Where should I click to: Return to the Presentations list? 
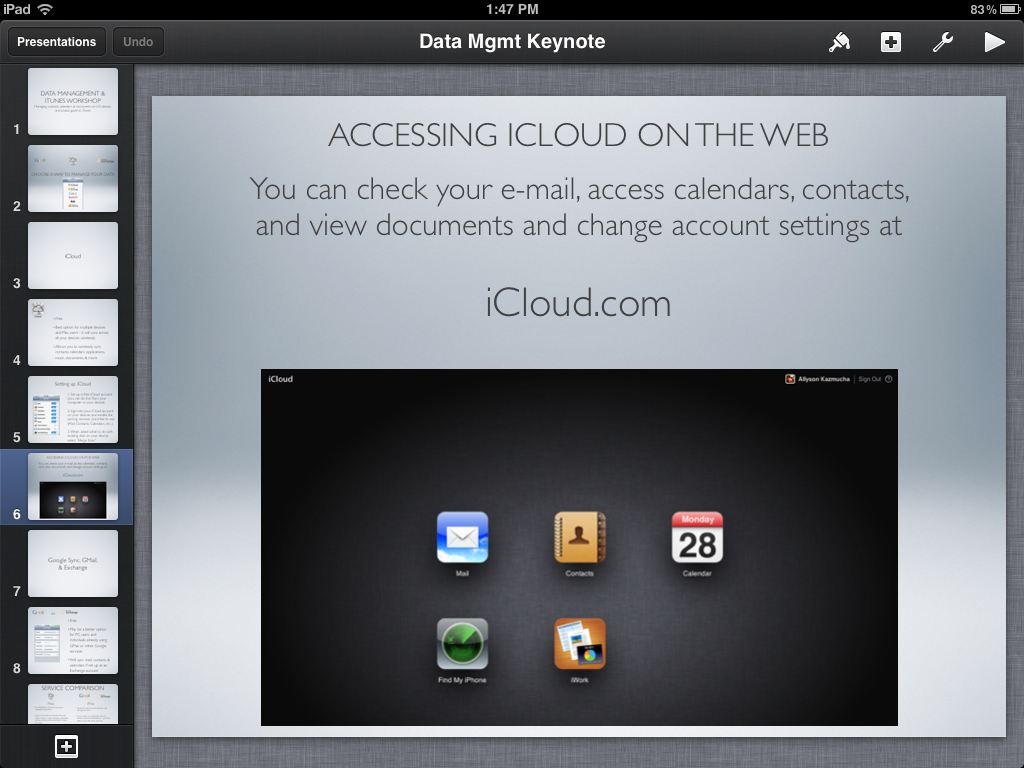(x=56, y=41)
